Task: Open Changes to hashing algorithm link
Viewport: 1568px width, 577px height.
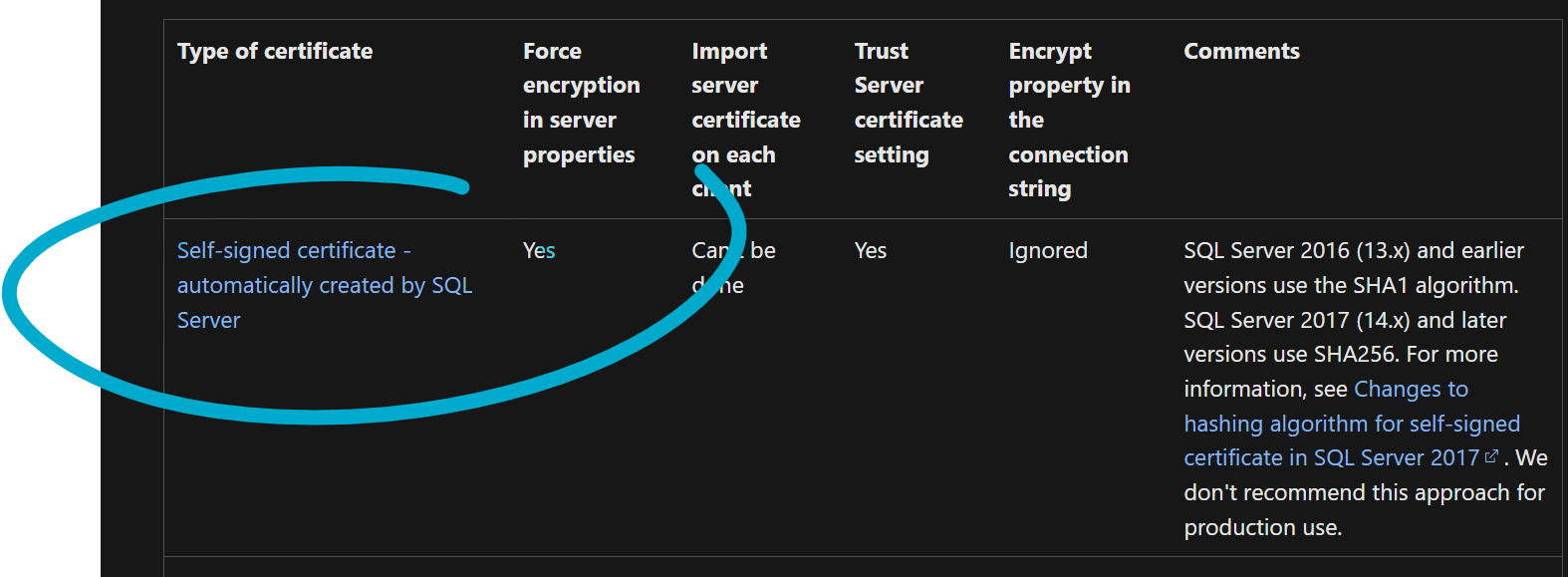Action: point(1352,424)
